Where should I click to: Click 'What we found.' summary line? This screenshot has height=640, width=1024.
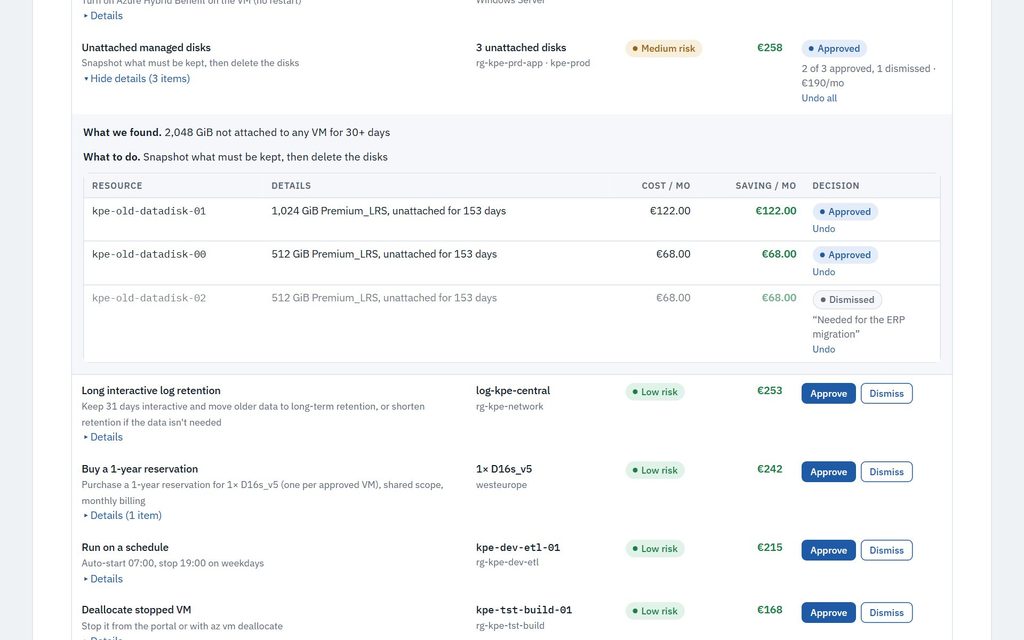pos(236,133)
